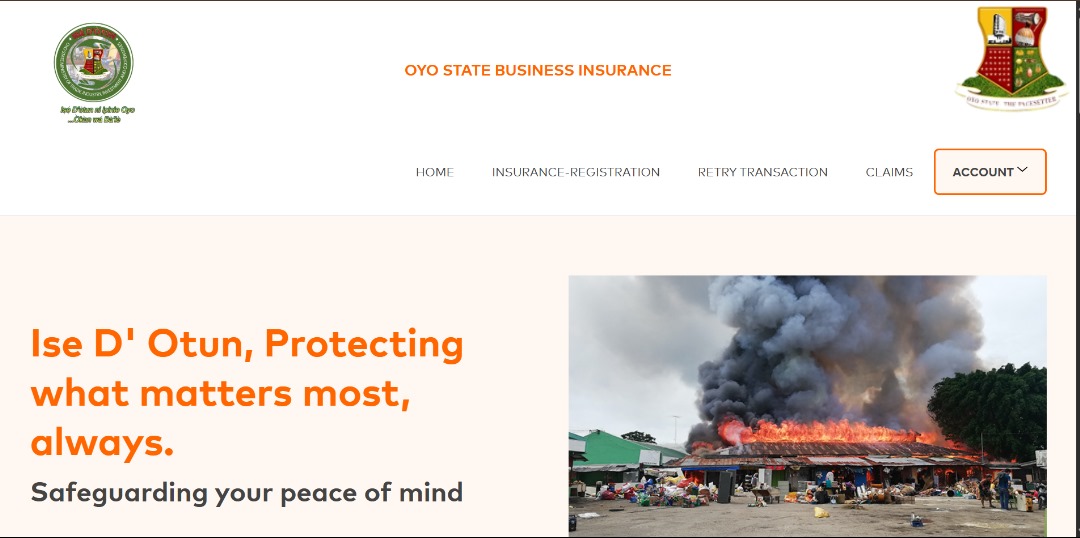
Task: Expand the ACCOUNT dropdown chevron
Action: click(x=1022, y=170)
